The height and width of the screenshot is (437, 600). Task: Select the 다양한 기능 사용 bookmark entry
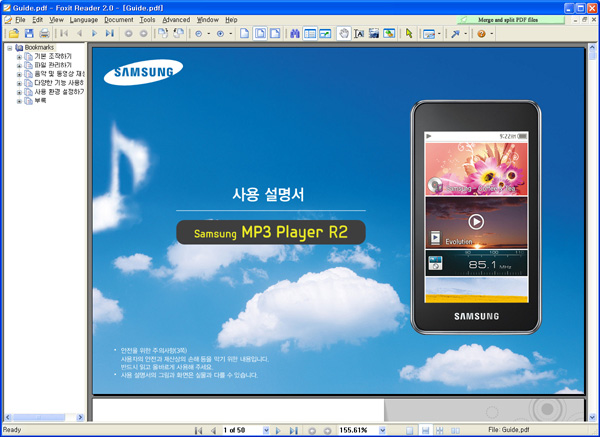click(59, 83)
